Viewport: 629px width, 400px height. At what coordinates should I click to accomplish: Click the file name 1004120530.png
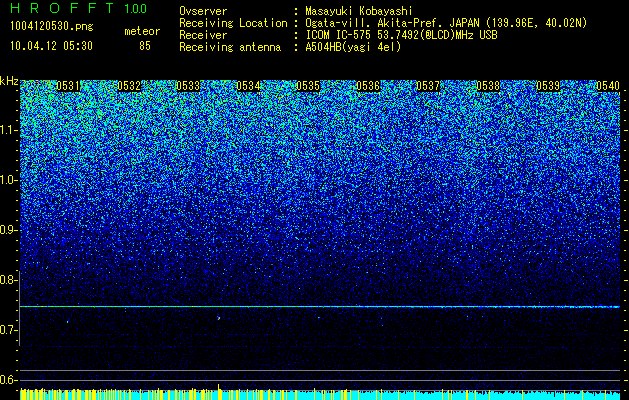(52, 27)
